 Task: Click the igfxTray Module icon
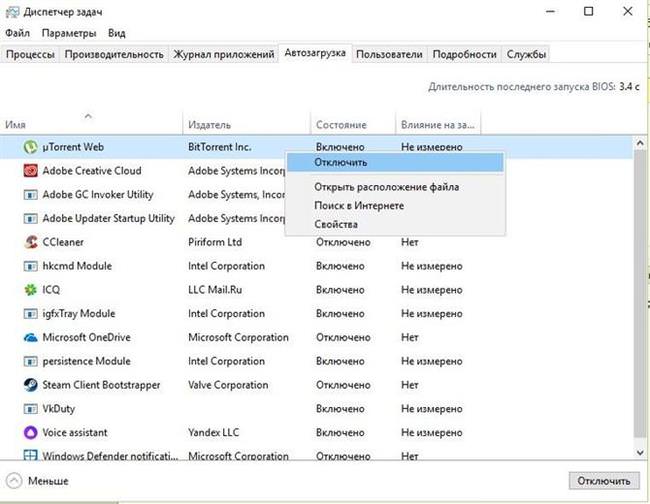(31, 314)
